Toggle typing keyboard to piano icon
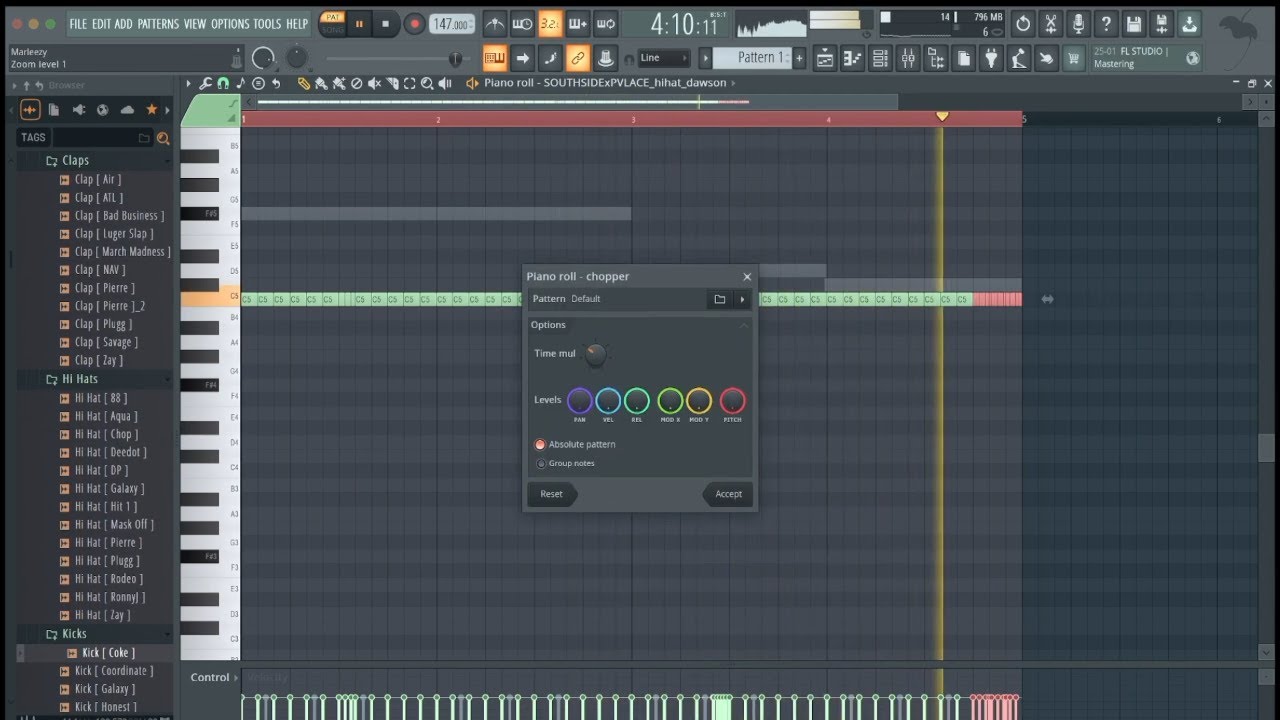Image resolution: width=1280 pixels, height=720 pixels. tap(494, 58)
